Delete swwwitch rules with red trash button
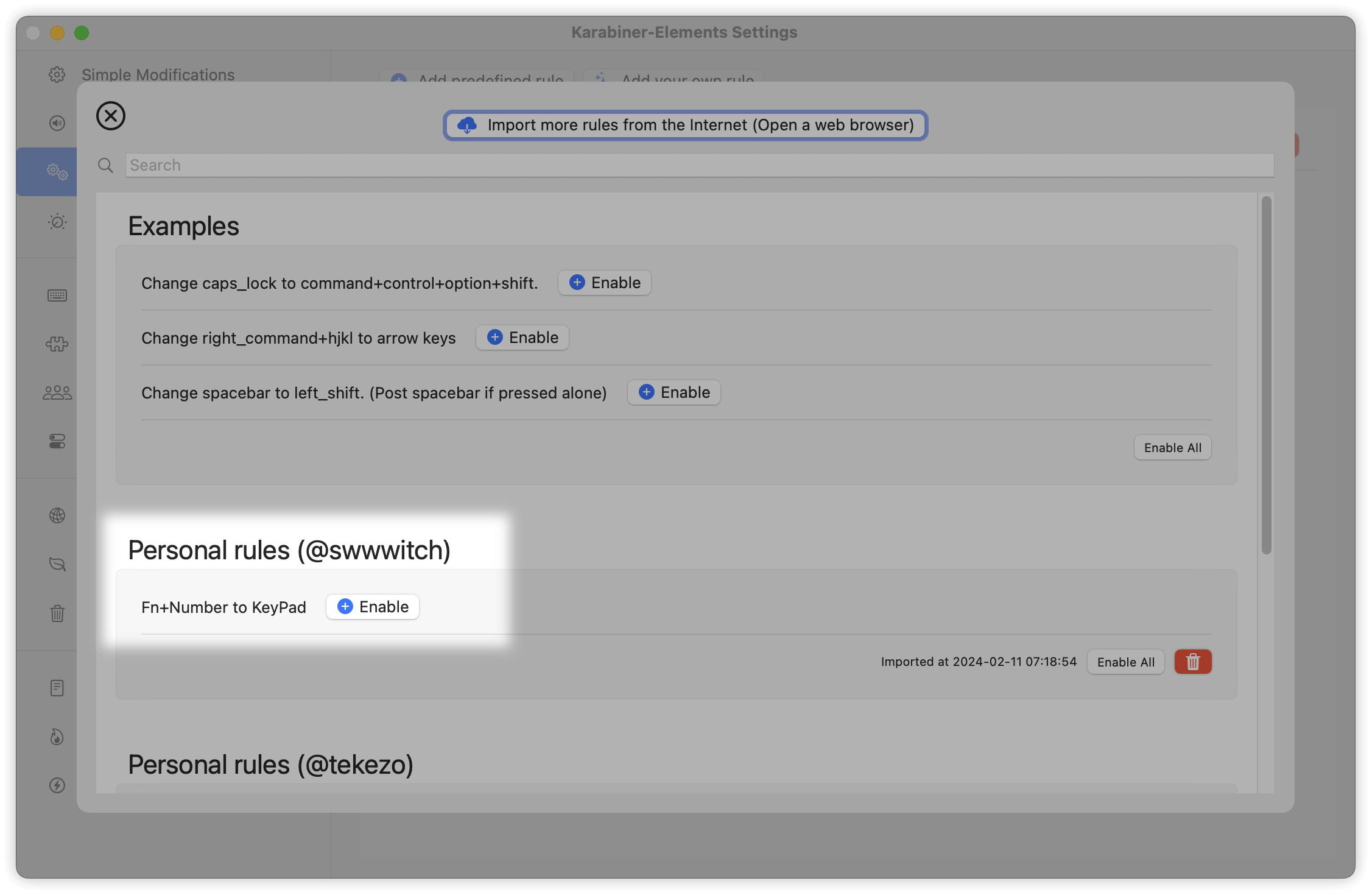 (1193, 662)
